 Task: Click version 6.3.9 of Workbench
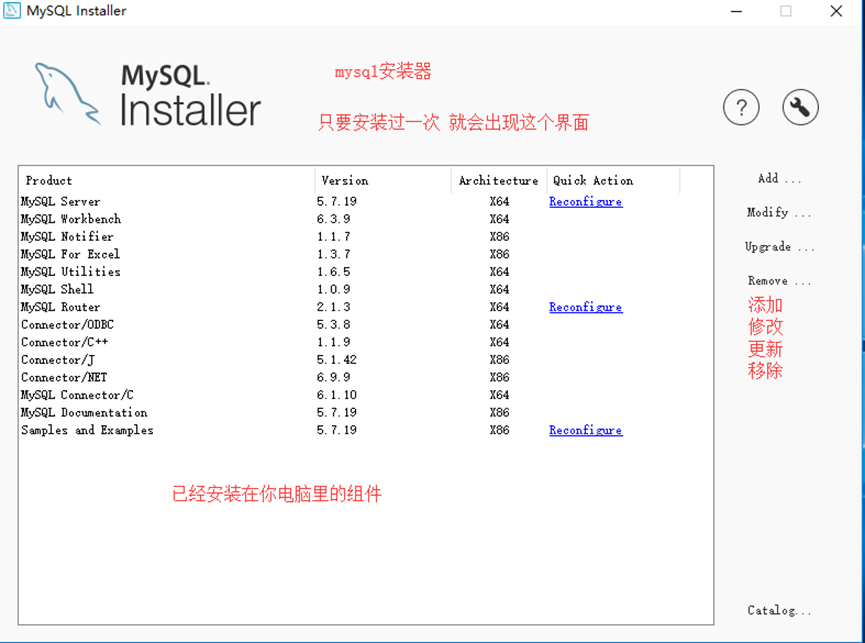[x=333, y=219]
